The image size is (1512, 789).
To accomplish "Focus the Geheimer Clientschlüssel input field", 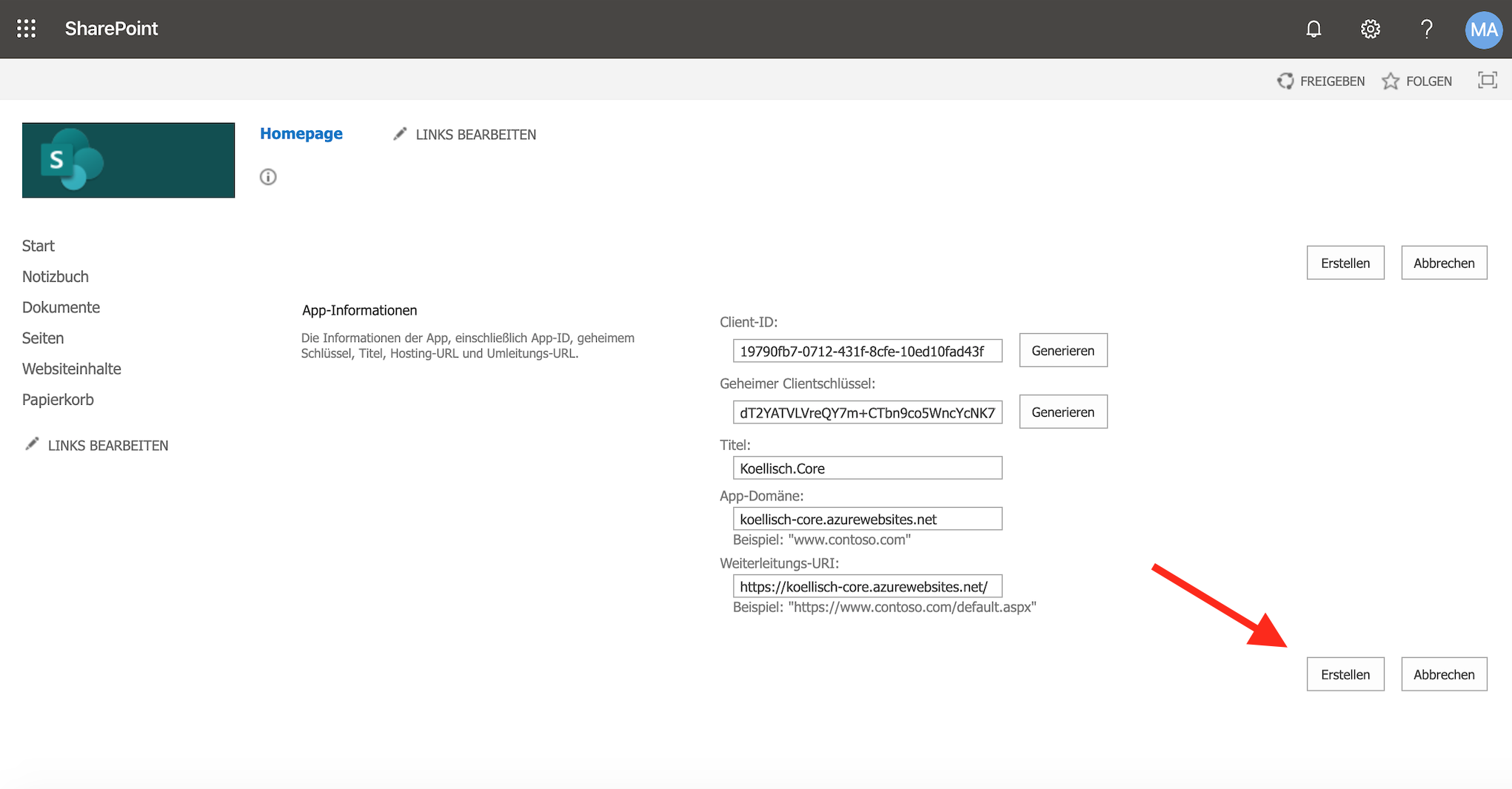I will pos(868,412).
